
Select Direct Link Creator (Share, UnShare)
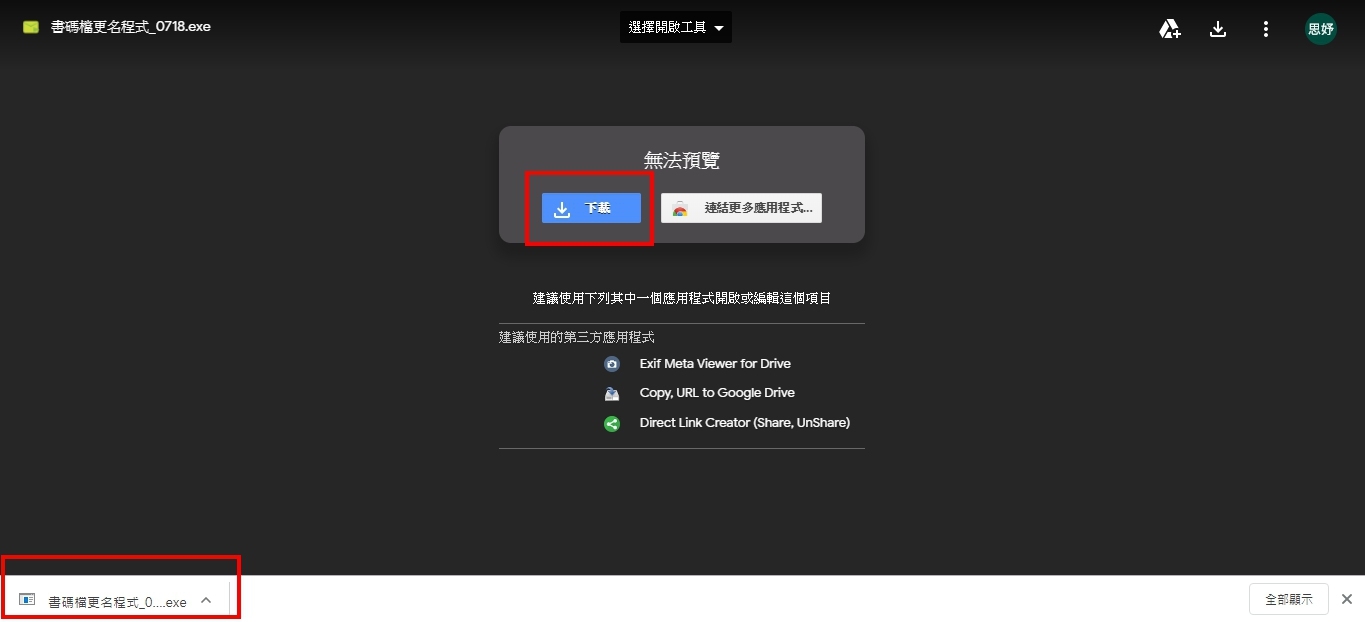pyautogui.click(x=745, y=423)
